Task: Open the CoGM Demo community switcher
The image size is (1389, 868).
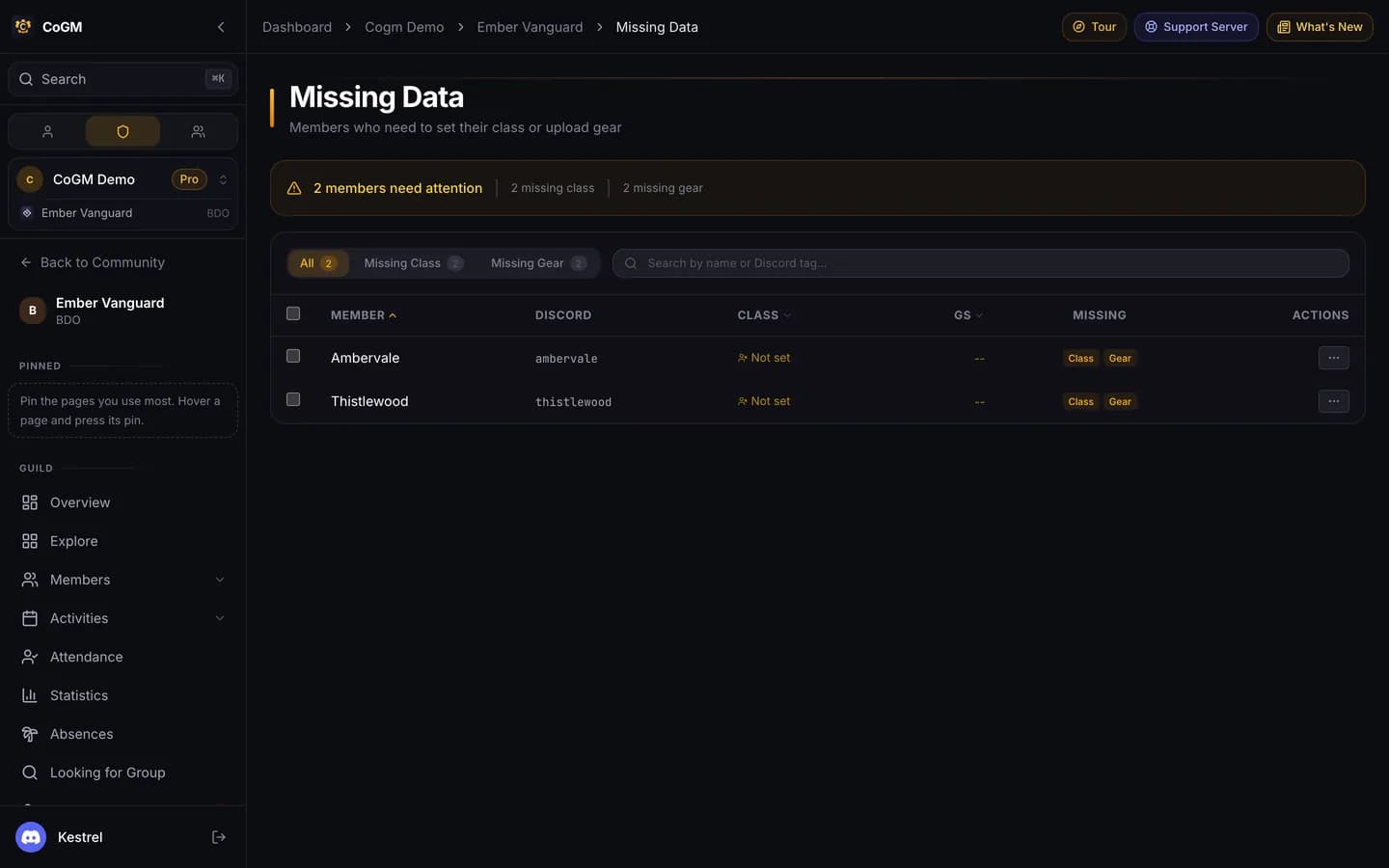Action: click(123, 179)
